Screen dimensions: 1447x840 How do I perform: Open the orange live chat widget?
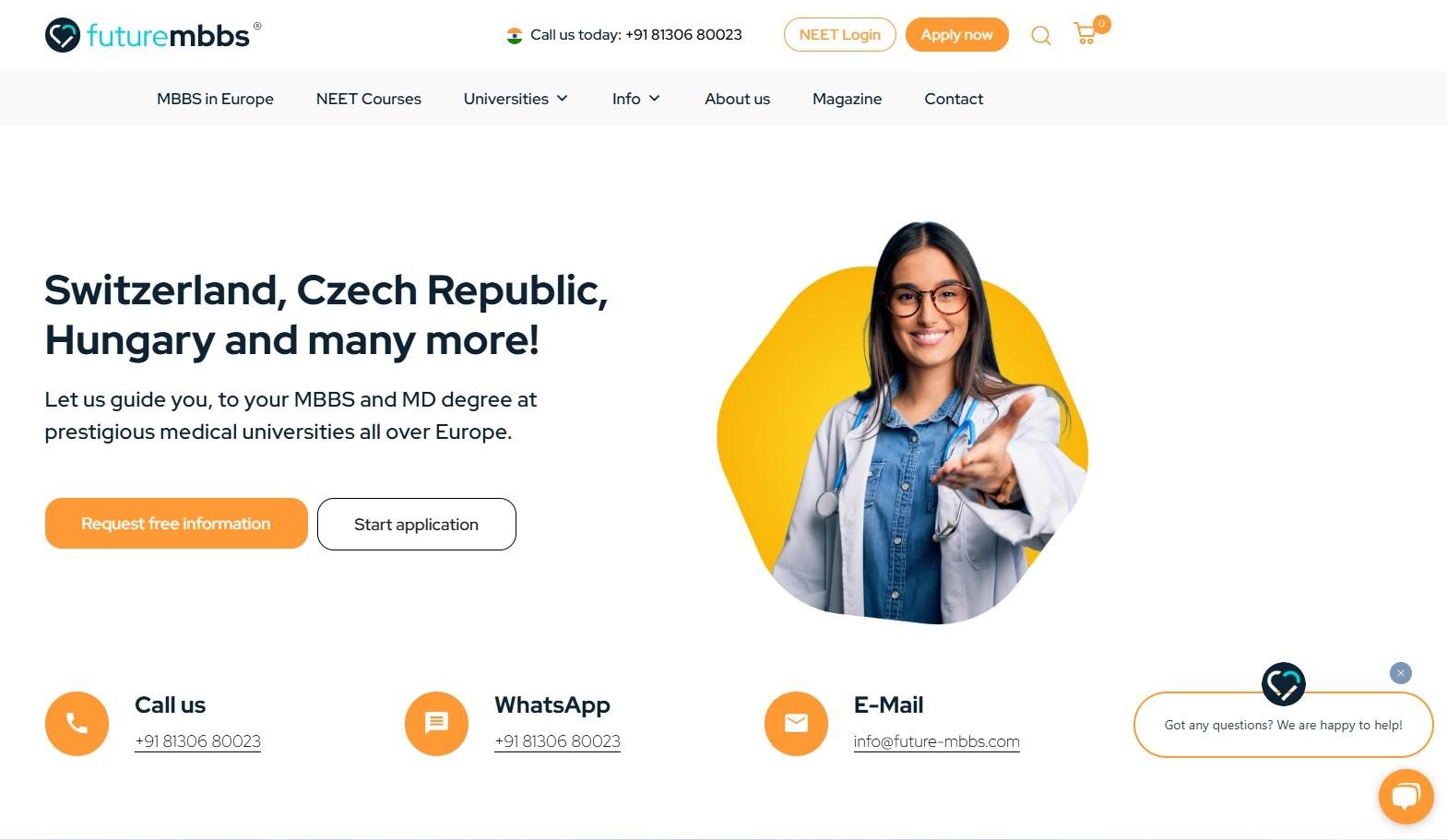coord(1405,796)
